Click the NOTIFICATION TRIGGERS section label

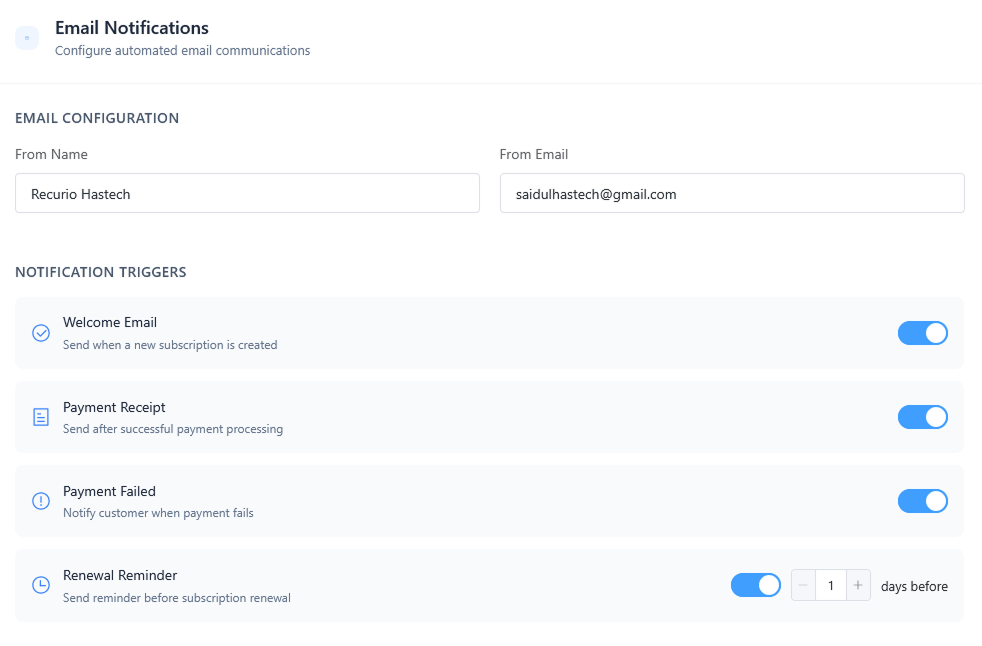[101, 272]
